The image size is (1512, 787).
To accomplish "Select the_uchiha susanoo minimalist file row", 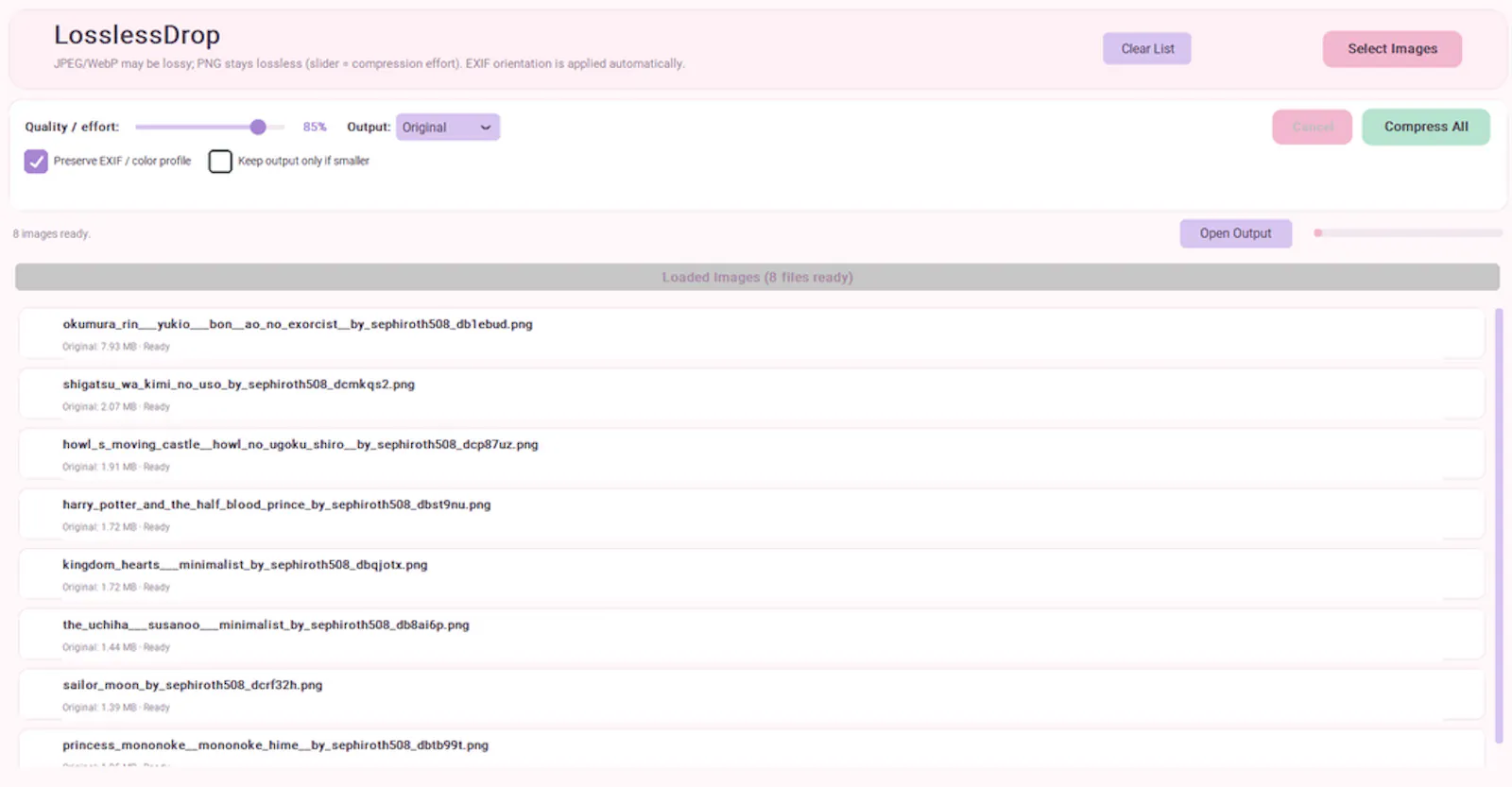I will pyautogui.click(x=751, y=635).
